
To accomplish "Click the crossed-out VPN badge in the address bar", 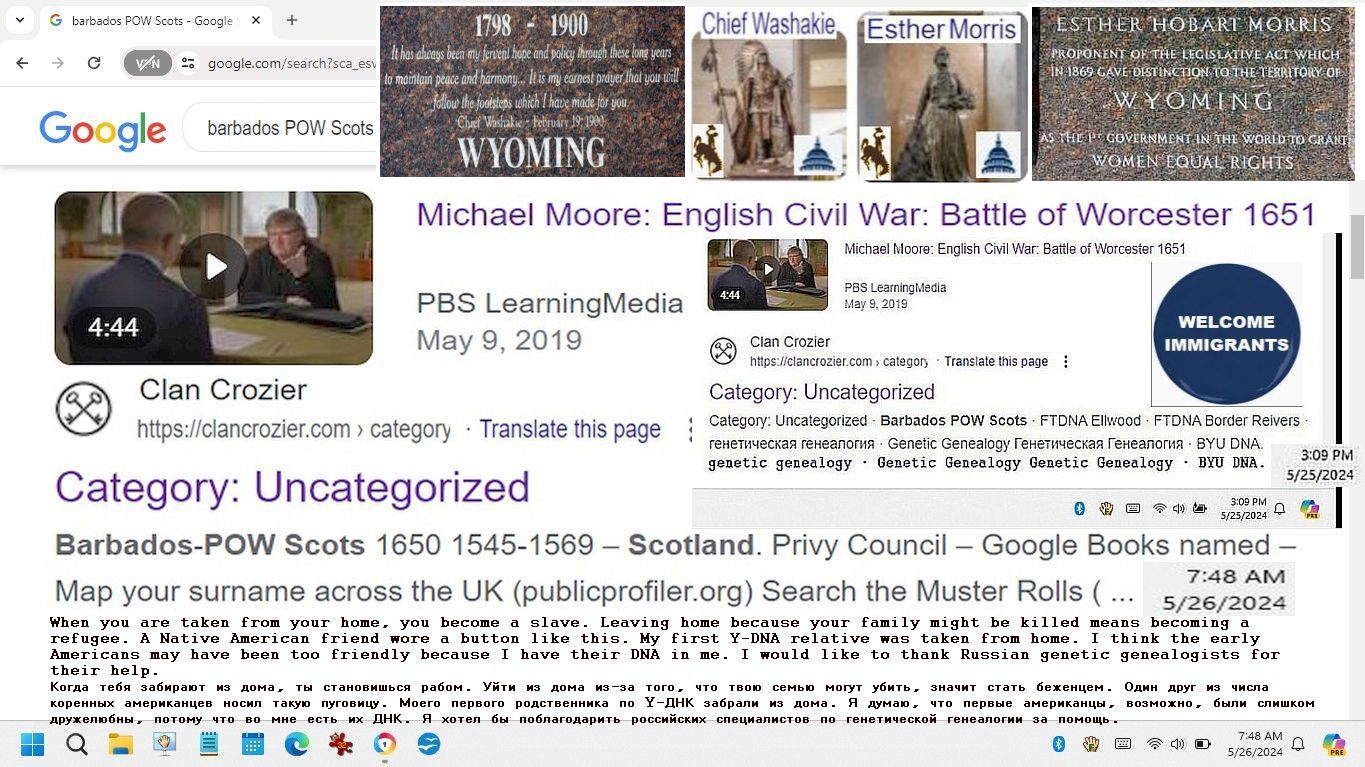I will point(148,63).
